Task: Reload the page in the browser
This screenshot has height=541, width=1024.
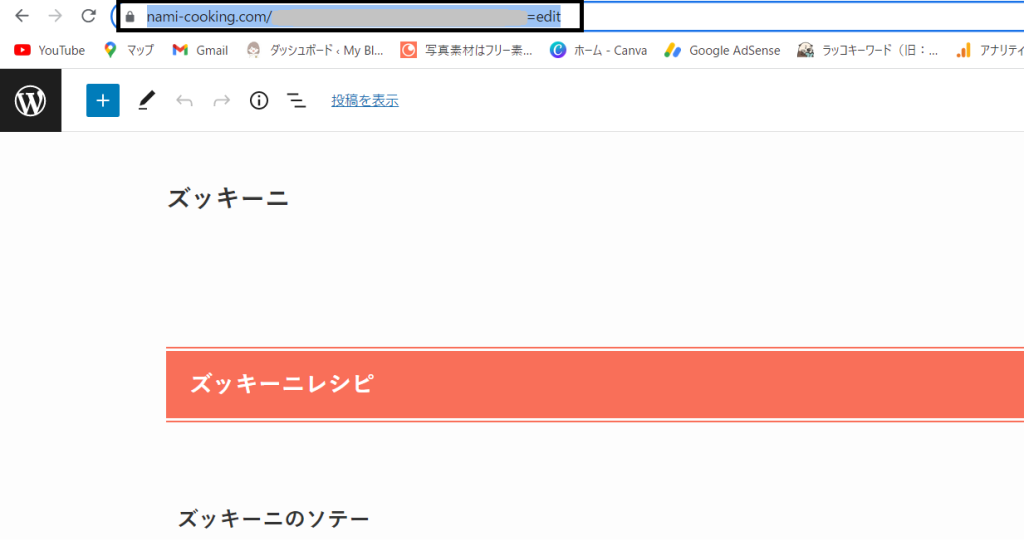Action: click(88, 17)
